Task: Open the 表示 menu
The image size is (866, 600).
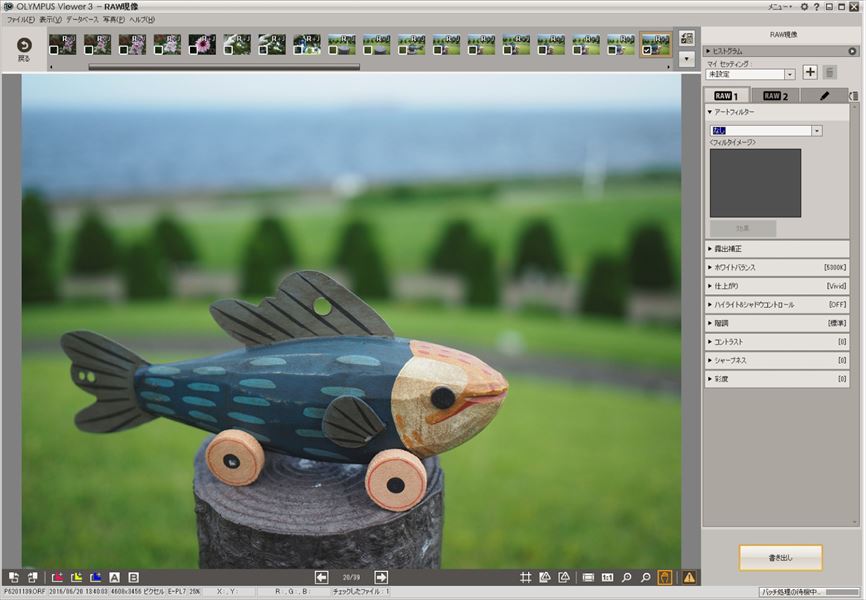Action: coord(50,19)
